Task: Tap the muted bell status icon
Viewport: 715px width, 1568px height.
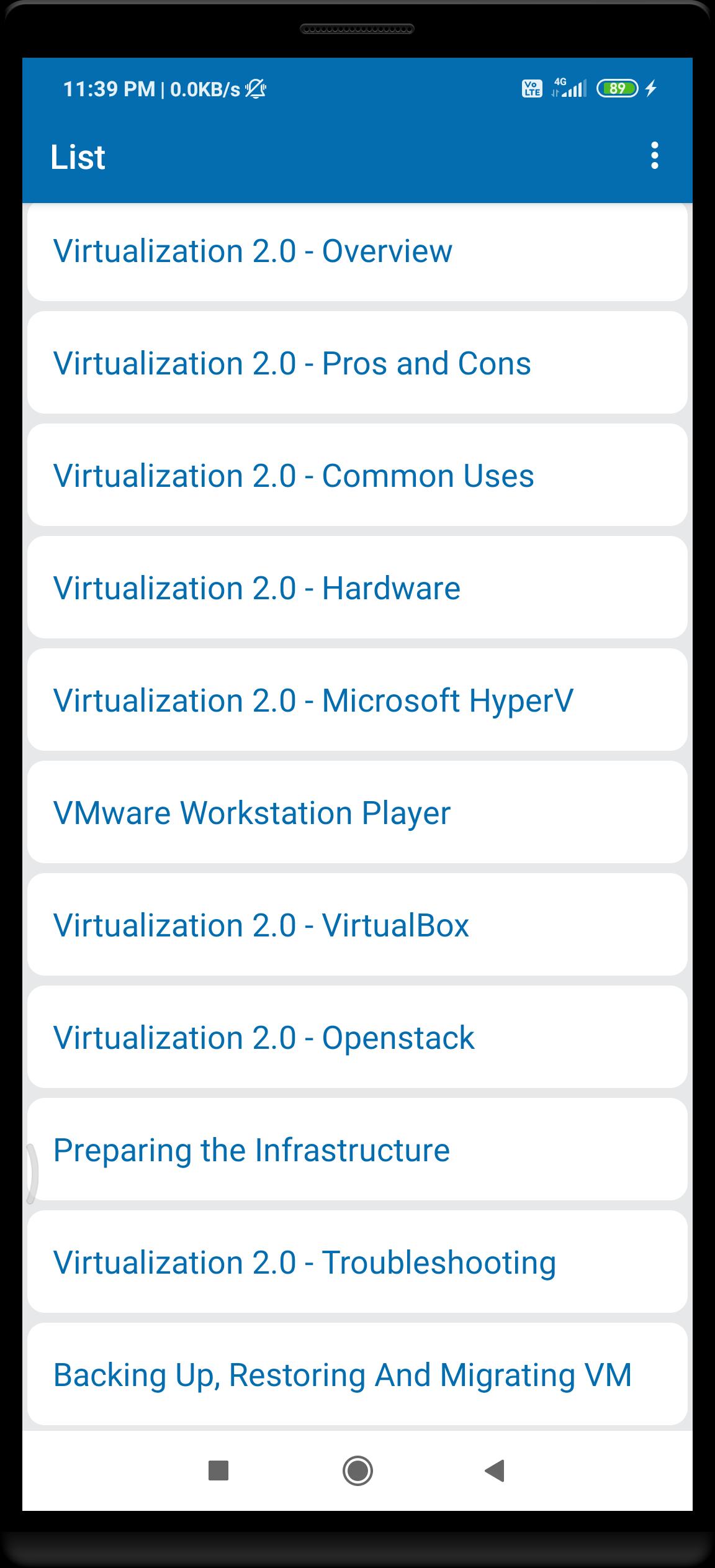Action: [x=256, y=89]
